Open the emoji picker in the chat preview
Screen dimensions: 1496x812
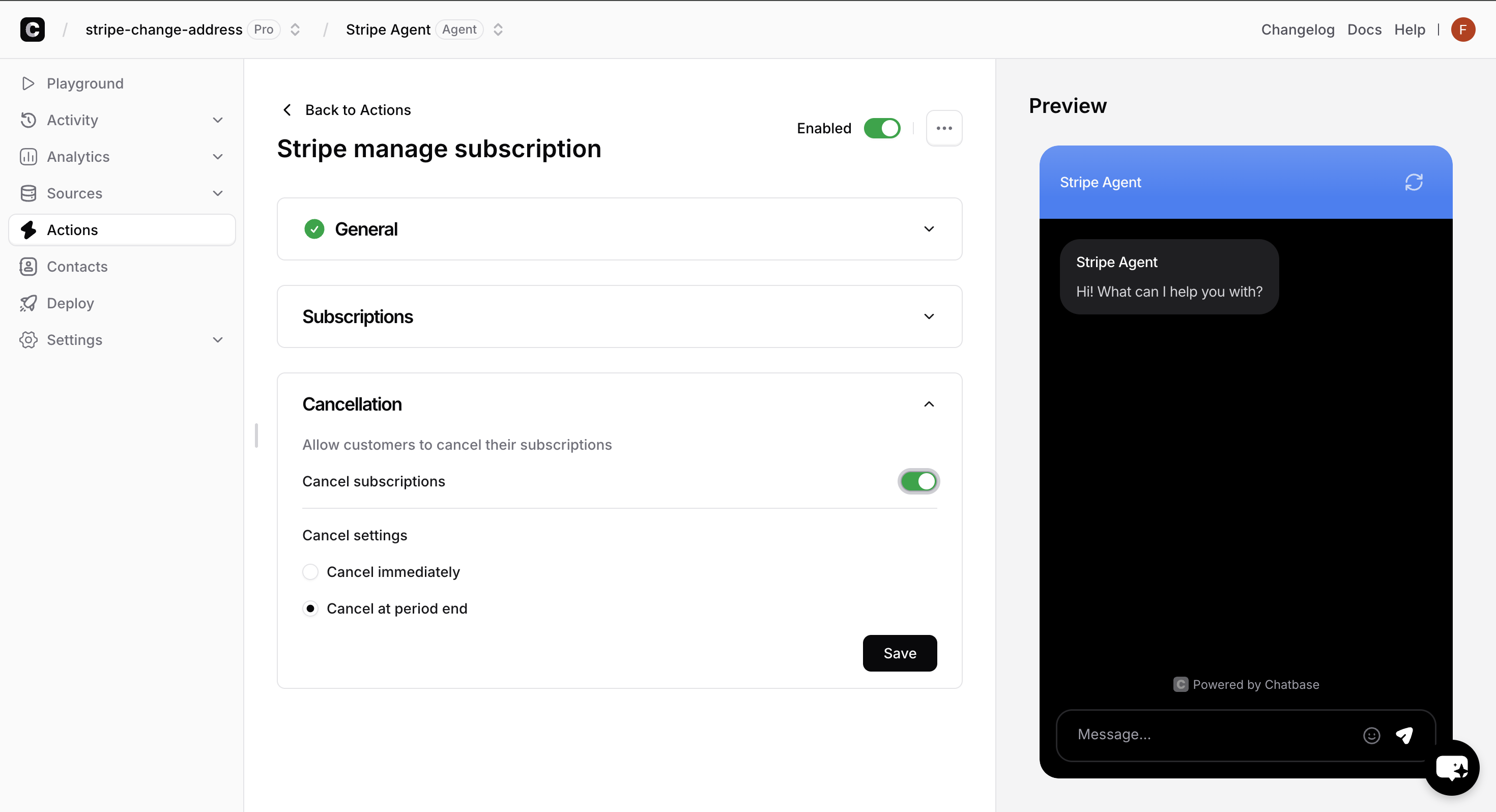1371,735
